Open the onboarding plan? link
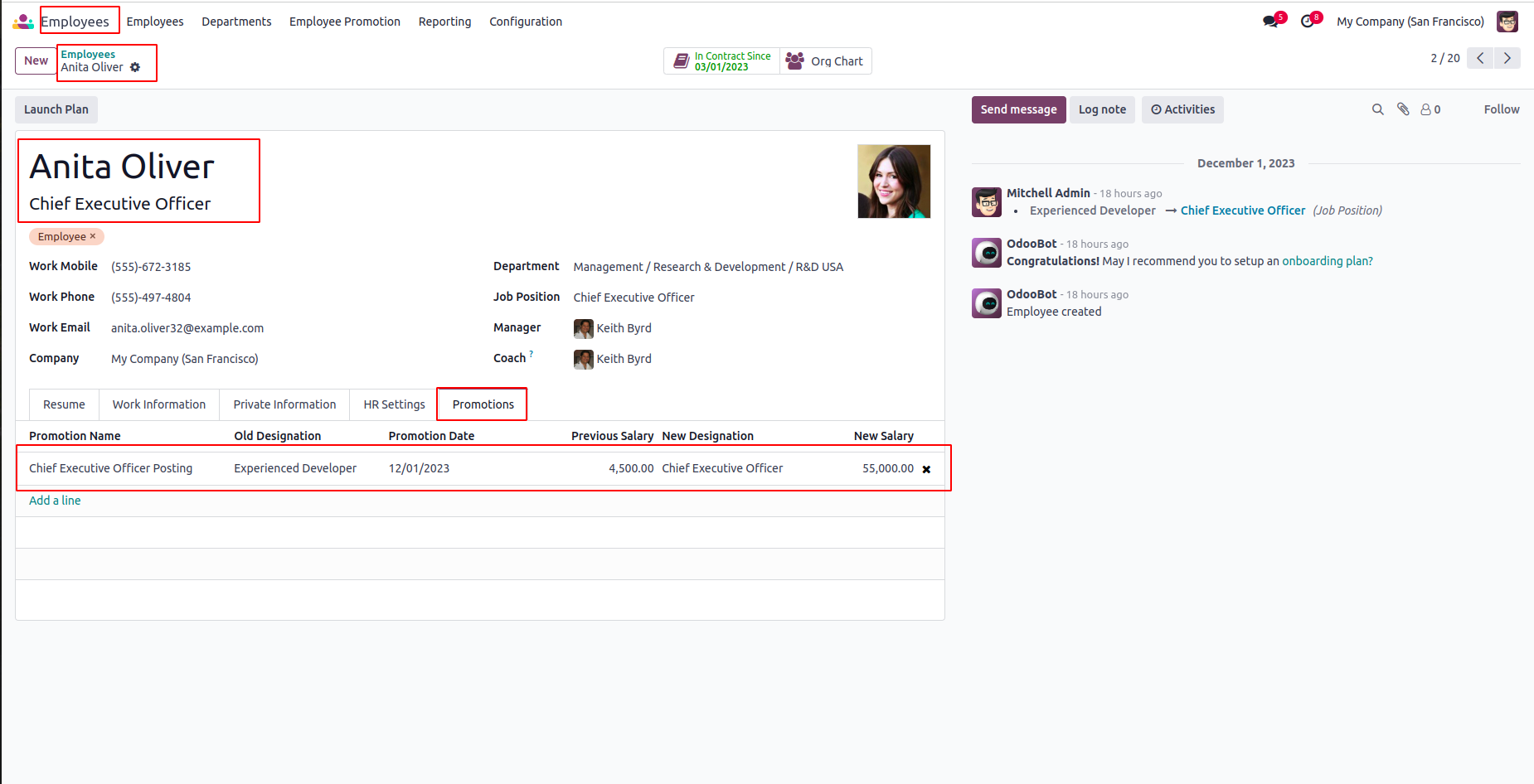This screenshot has width=1534, height=784. 1328,261
